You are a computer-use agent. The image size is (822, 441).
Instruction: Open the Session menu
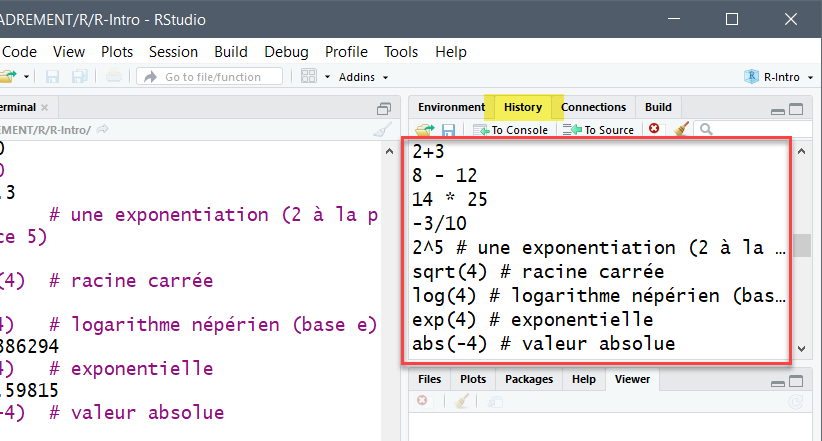point(173,52)
